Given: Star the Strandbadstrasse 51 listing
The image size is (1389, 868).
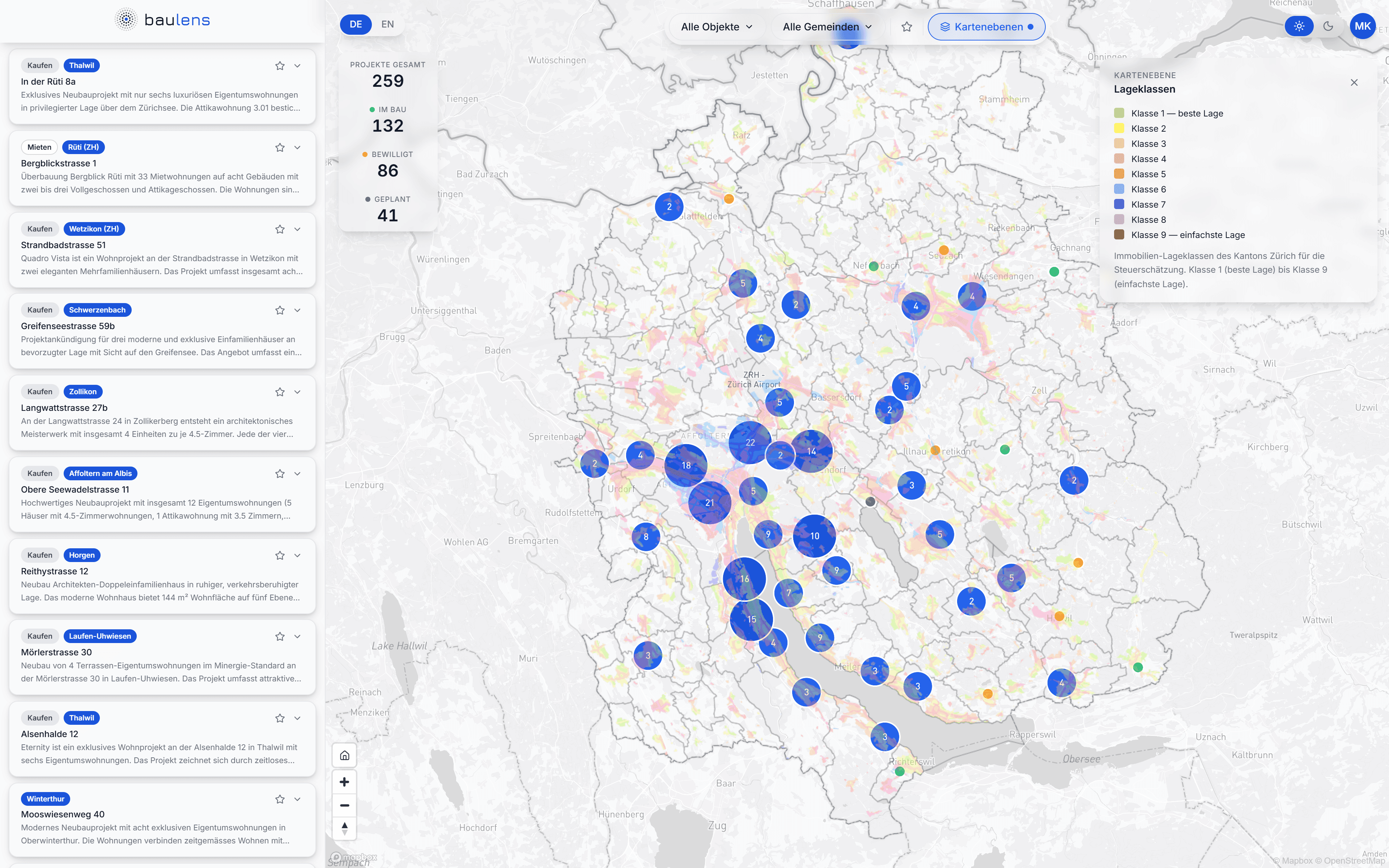Looking at the screenshot, I should click(280, 229).
